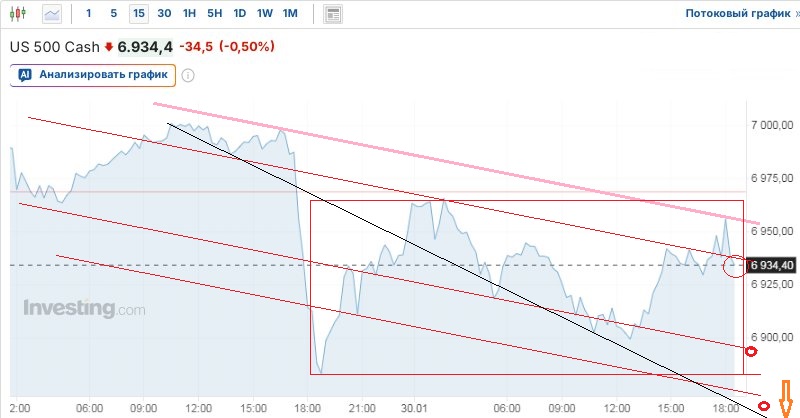Switch to the 30 minute interval
This screenshot has height=418, width=800.
click(x=164, y=14)
